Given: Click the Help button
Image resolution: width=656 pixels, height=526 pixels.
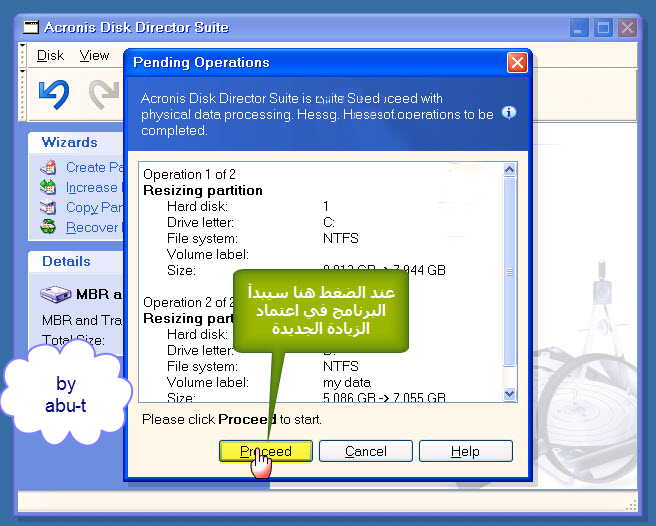Looking at the screenshot, I should point(466,451).
